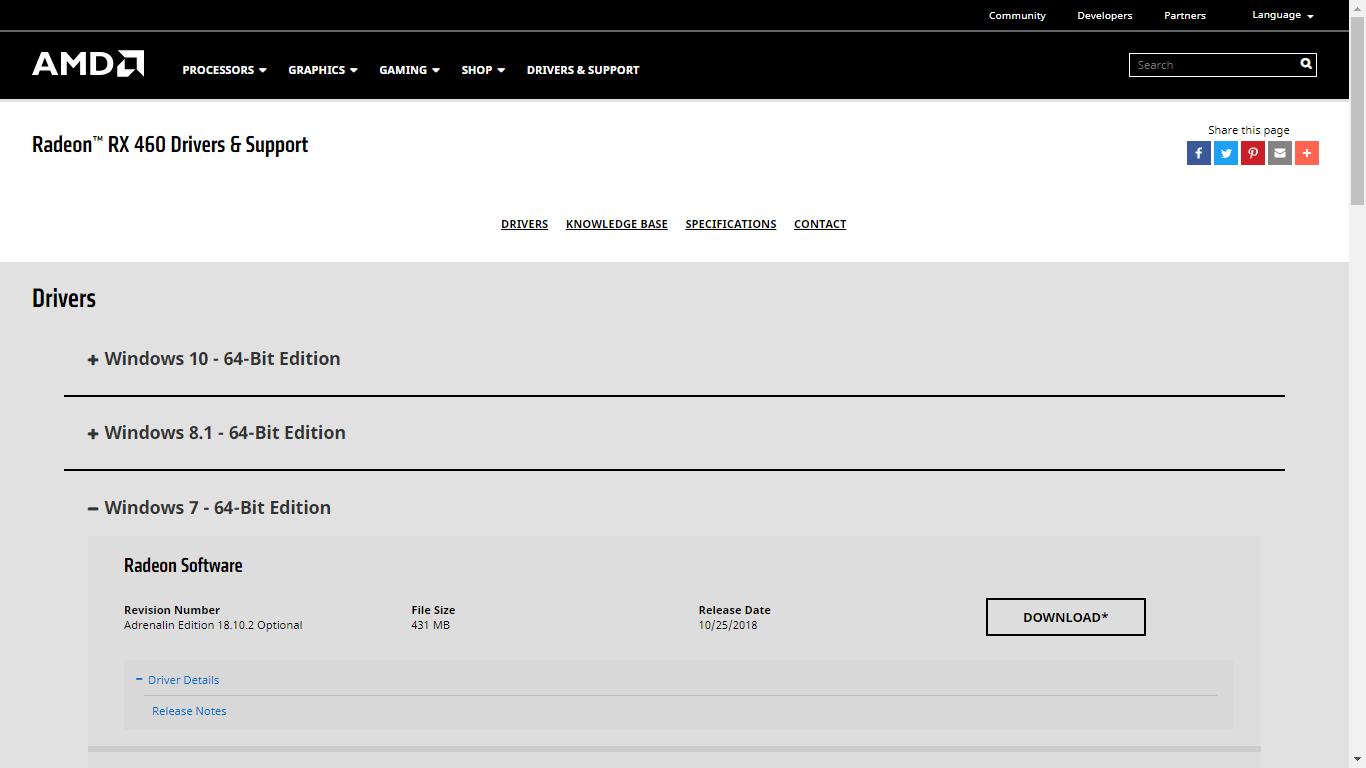Click the AMD logo
The image size is (1366, 768).
point(88,64)
